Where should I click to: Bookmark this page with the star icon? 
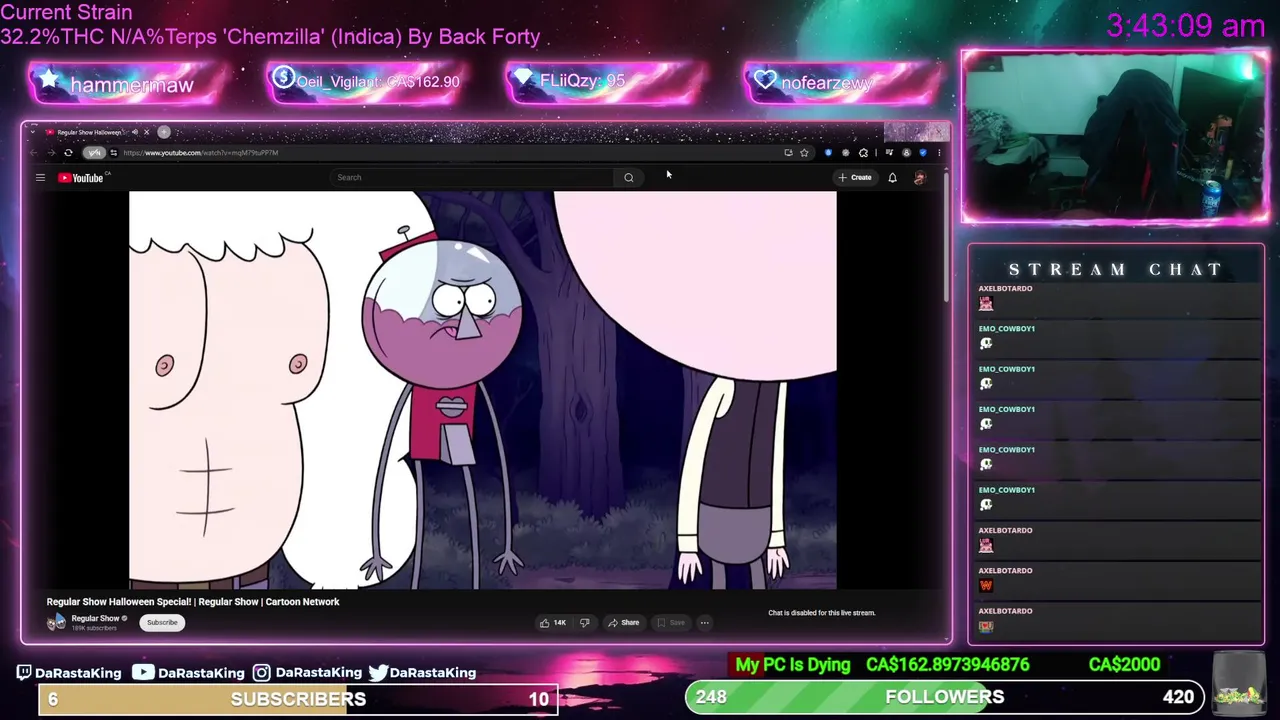(x=804, y=153)
